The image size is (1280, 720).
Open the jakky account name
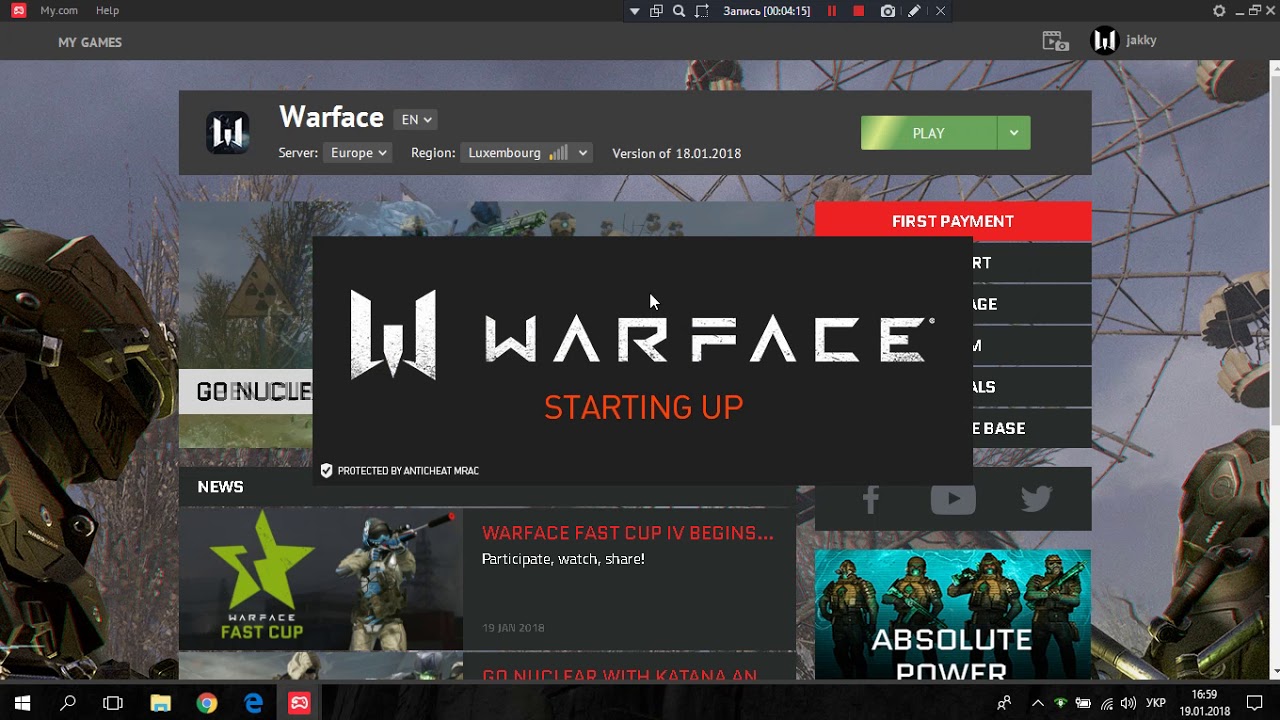(x=1141, y=40)
